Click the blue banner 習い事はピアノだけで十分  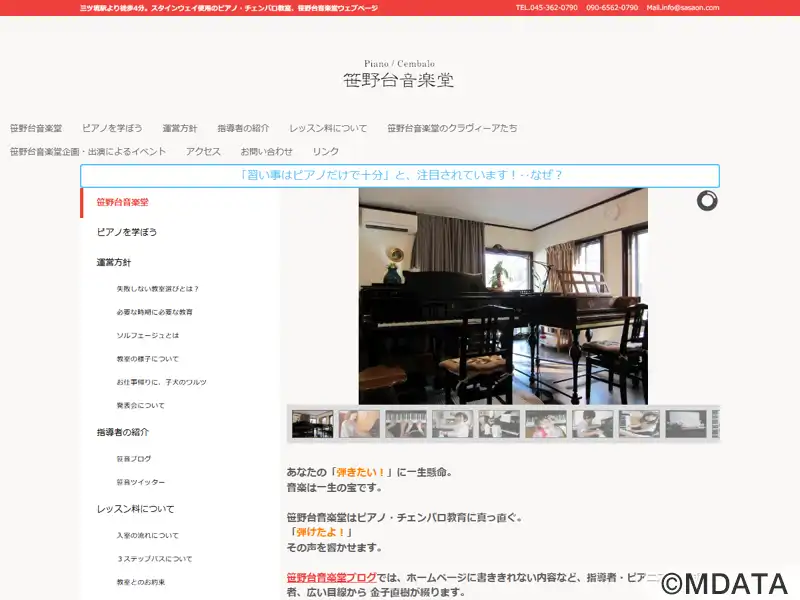400,176
